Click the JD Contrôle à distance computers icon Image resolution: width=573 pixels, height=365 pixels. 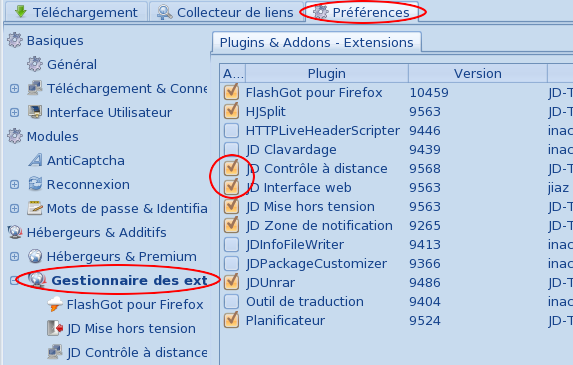pos(55,352)
